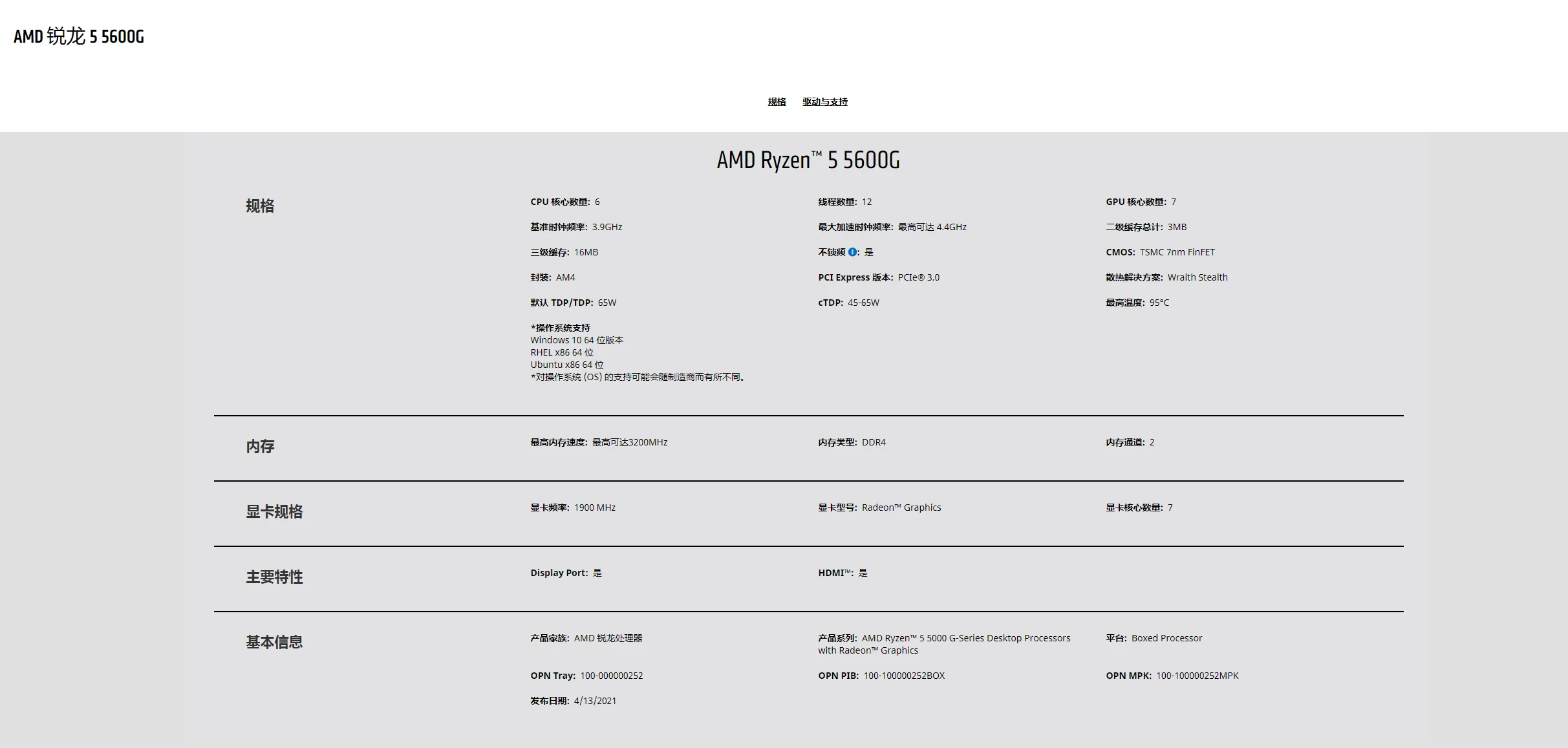Click the OPN PIB part number 100-100000252BOX
Screen dimensions: 1568x748
(x=904, y=676)
